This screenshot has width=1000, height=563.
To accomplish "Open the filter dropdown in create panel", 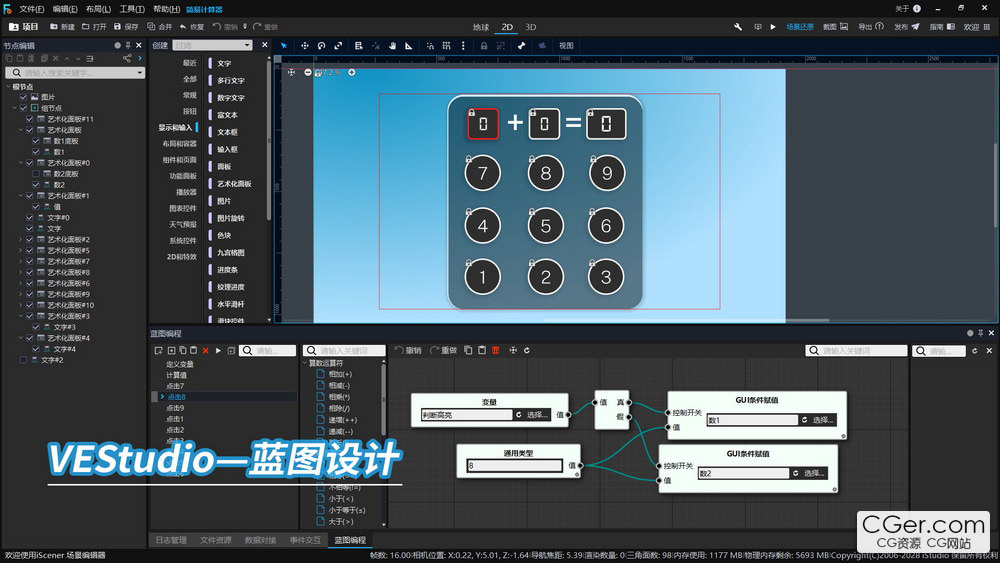I will [247, 45].
